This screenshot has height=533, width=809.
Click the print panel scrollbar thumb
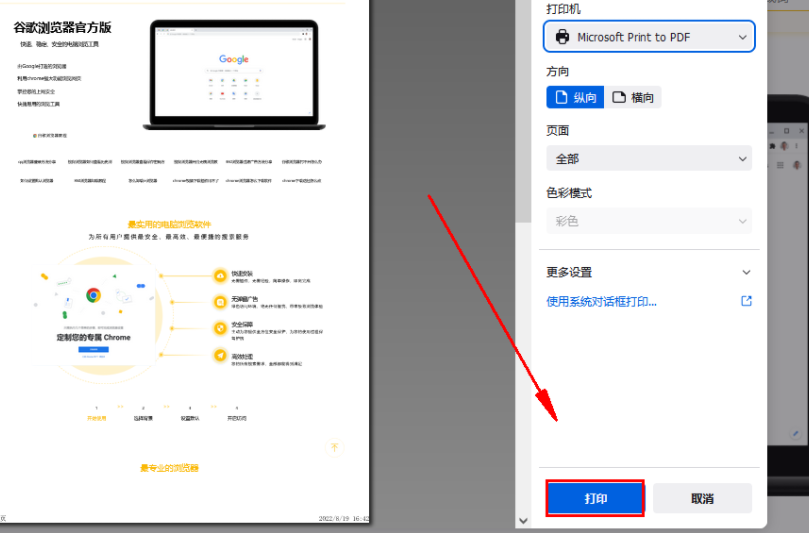click(523, 111)
